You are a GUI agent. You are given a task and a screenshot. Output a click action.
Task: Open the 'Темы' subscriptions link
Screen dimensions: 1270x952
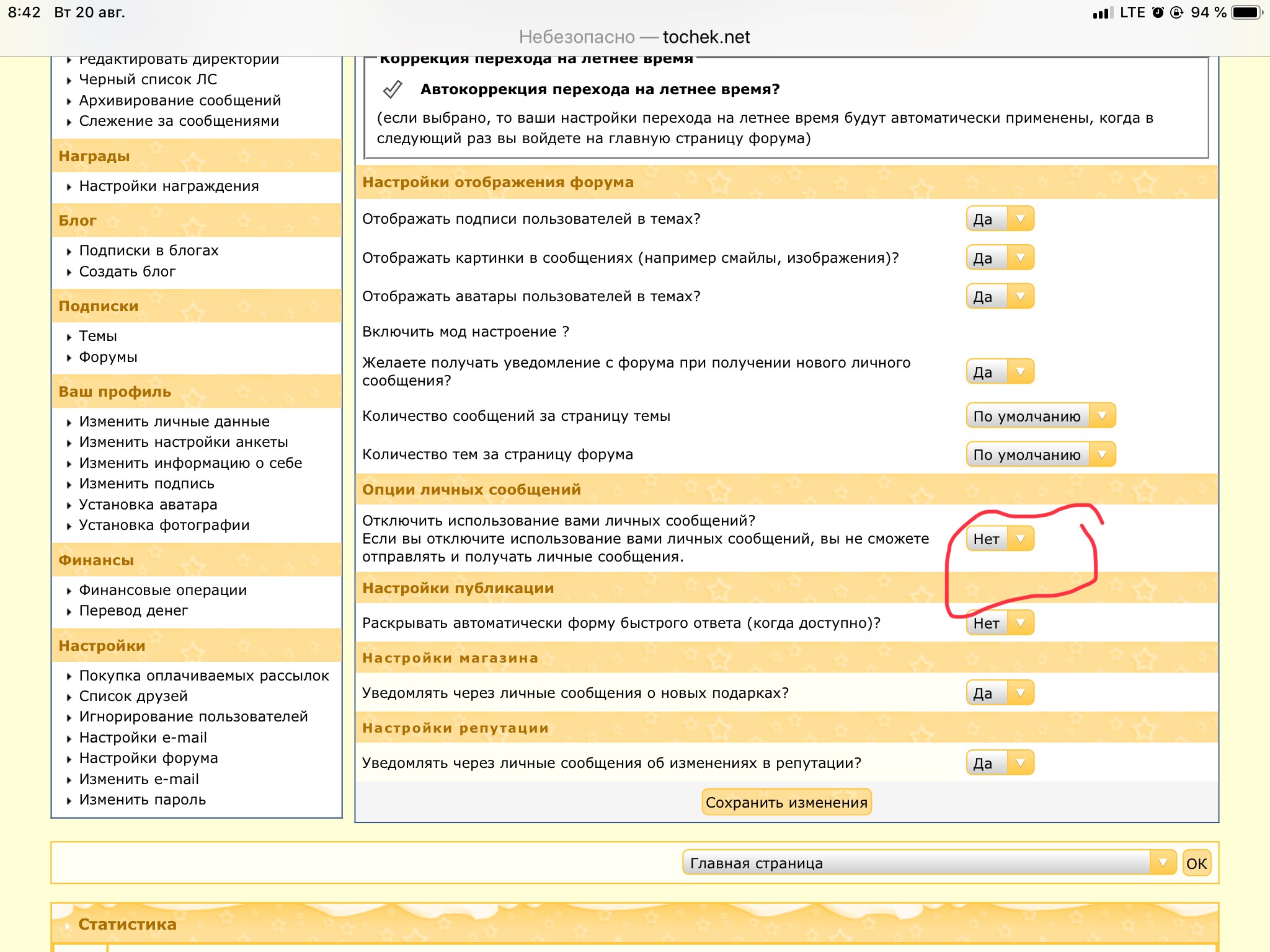pos(98,336)
